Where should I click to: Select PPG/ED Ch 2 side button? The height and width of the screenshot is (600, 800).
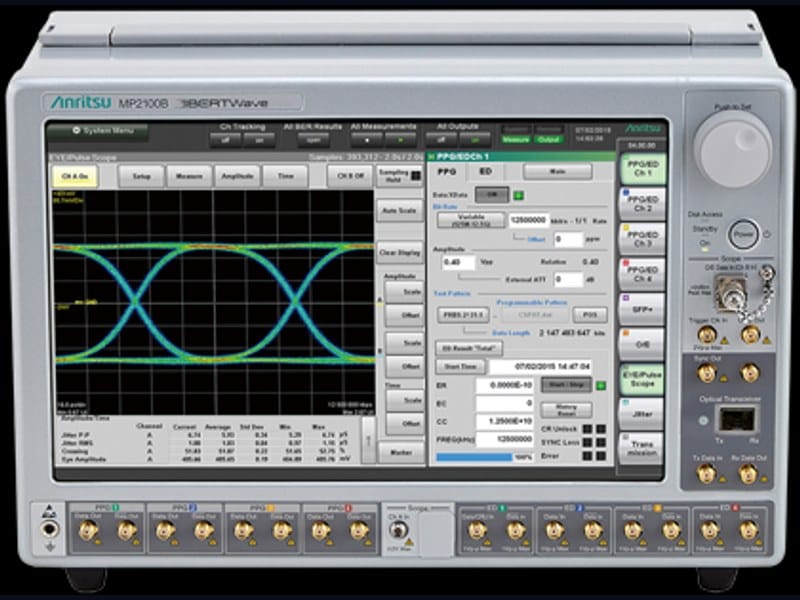tap(642, 204)
